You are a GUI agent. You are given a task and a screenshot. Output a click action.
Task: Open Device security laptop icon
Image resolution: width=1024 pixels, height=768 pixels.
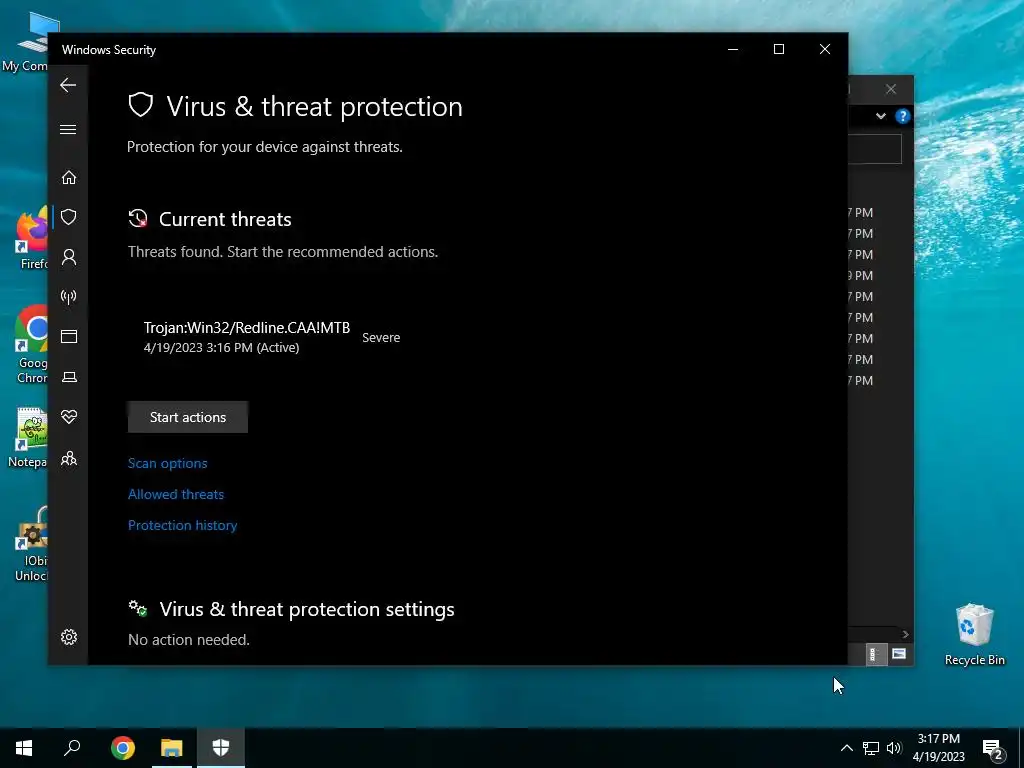(x=69, y=377)
